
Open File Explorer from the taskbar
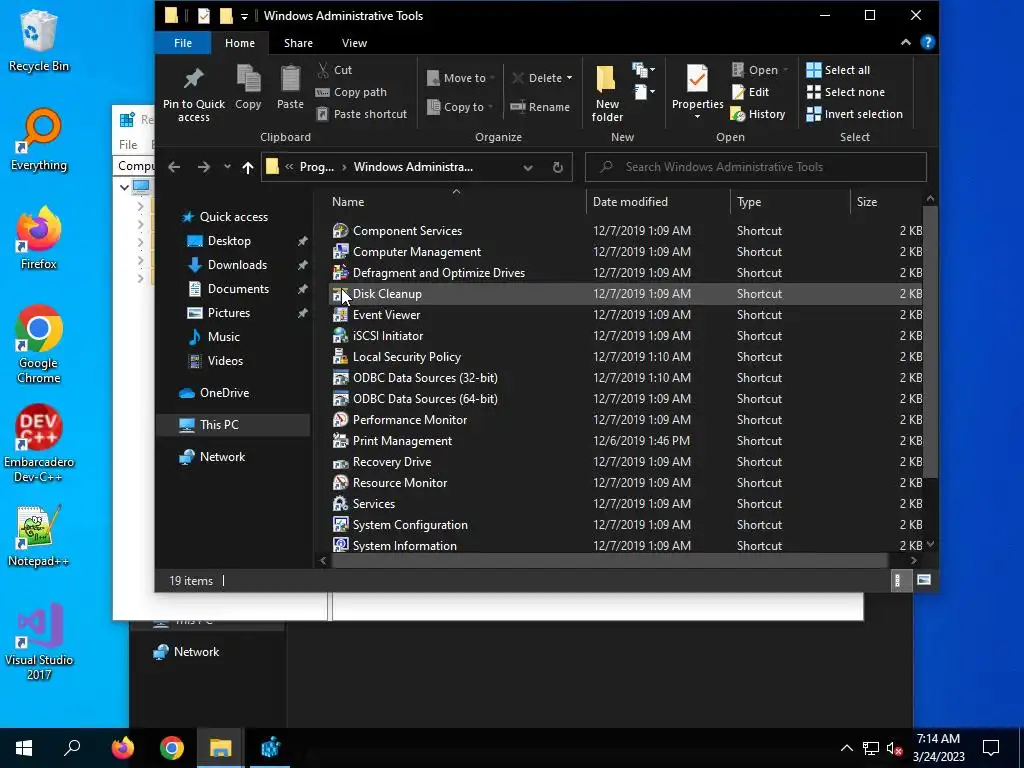click(x=220, y=748)
